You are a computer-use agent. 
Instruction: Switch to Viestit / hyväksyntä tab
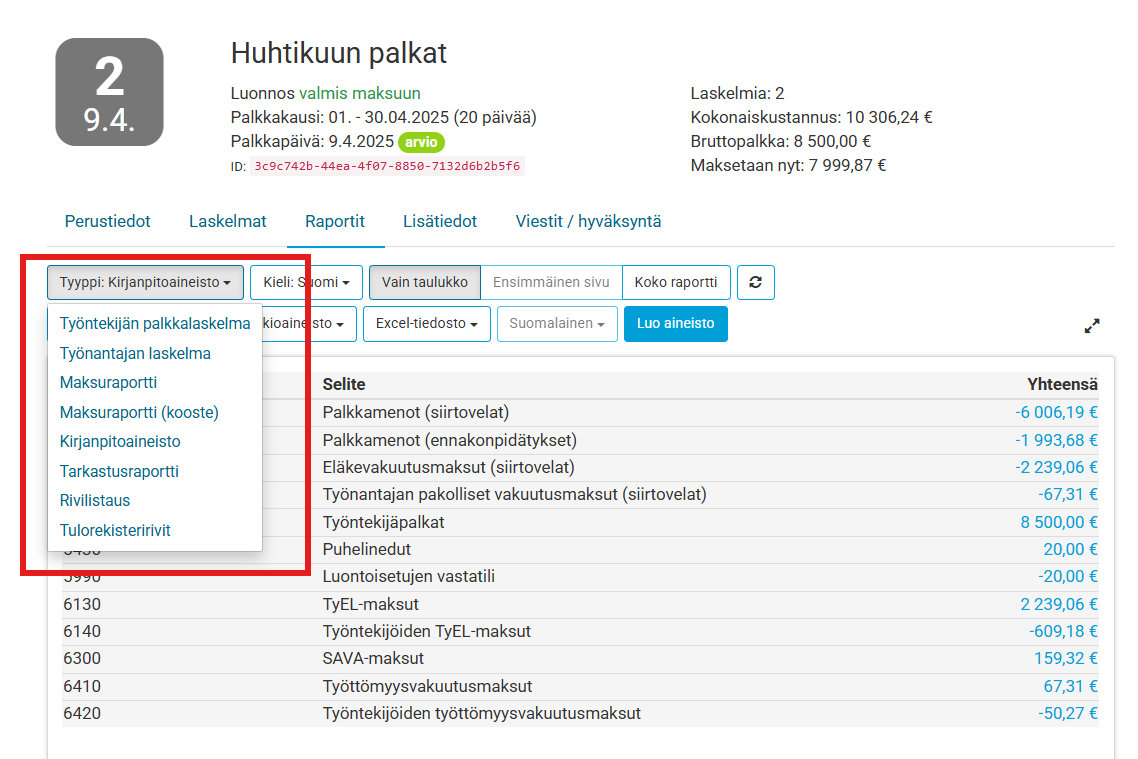[x=588, y=221]
